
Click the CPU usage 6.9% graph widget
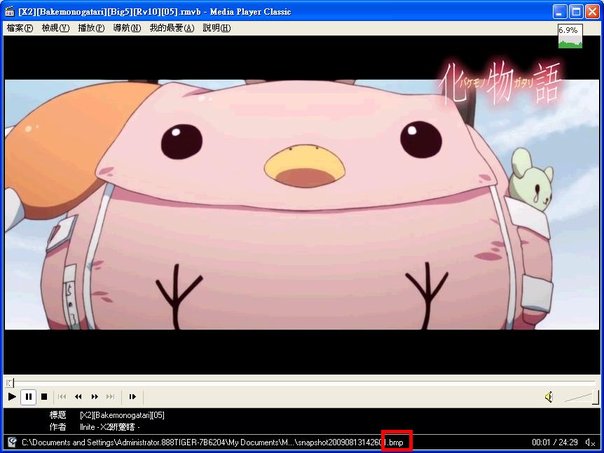click(570, 36)
